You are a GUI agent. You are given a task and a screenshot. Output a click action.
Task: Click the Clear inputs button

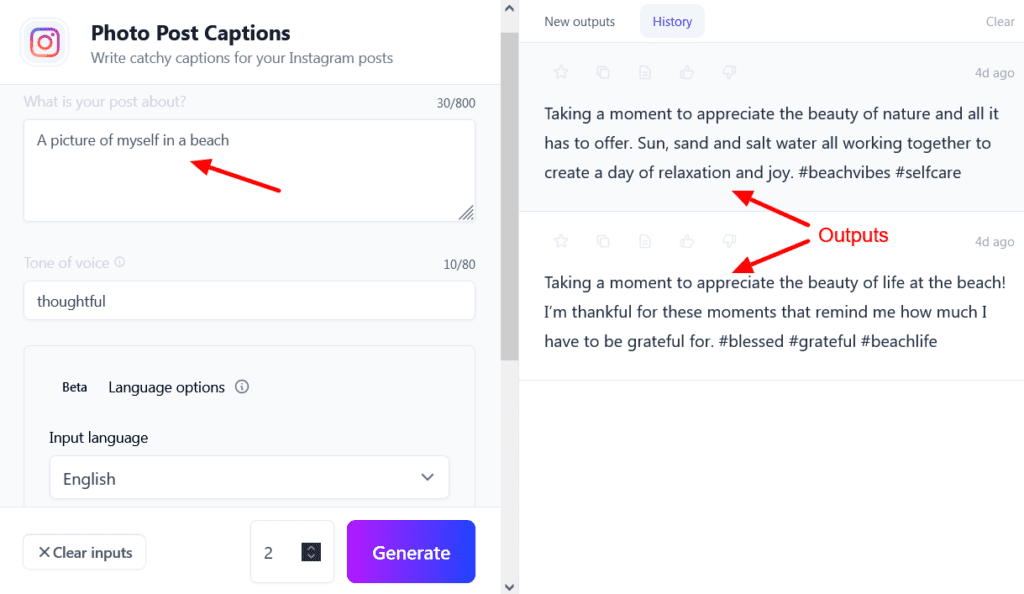click(x=85, y=552)
